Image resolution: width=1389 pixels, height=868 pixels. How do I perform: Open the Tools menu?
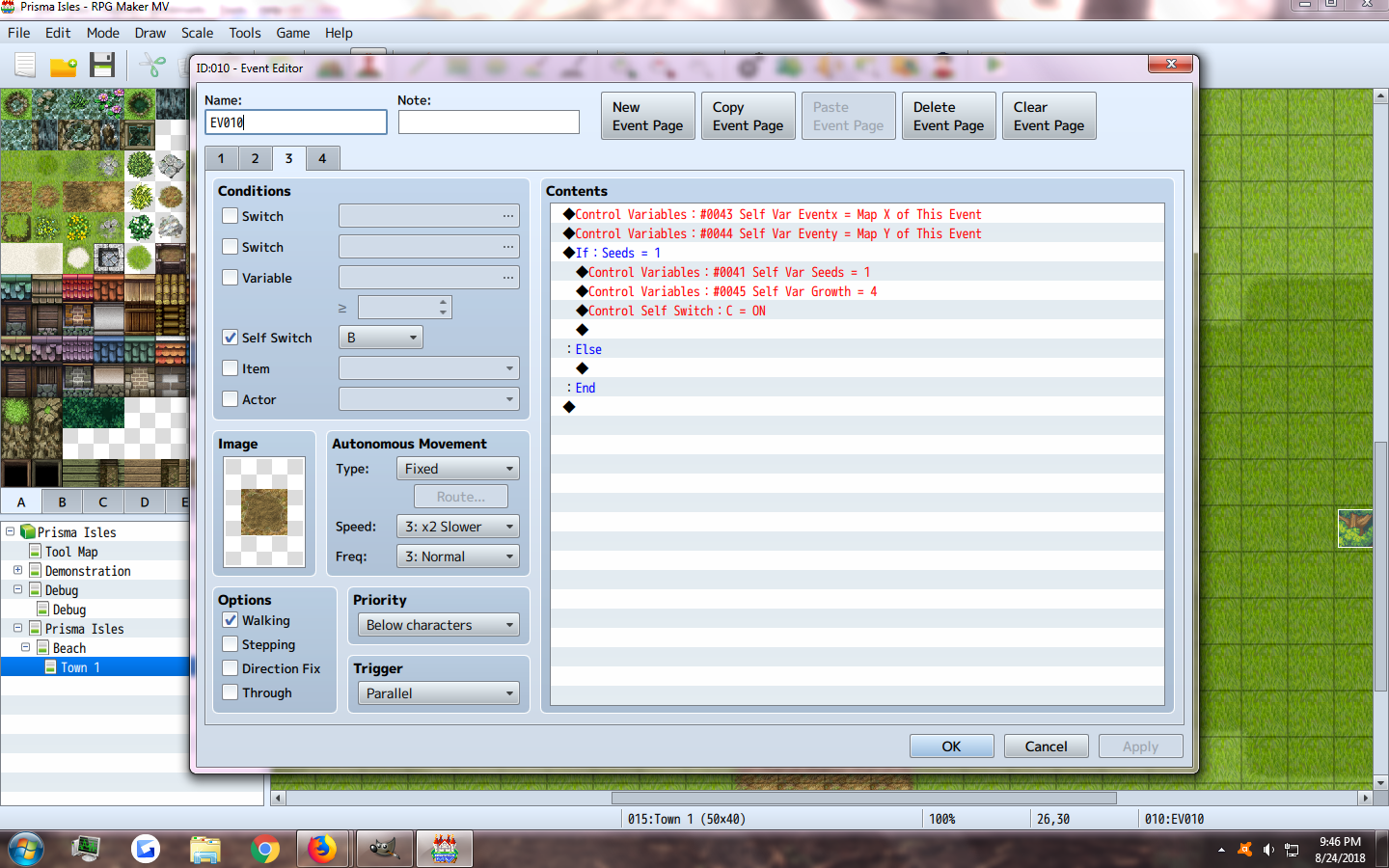pos(245,33)
